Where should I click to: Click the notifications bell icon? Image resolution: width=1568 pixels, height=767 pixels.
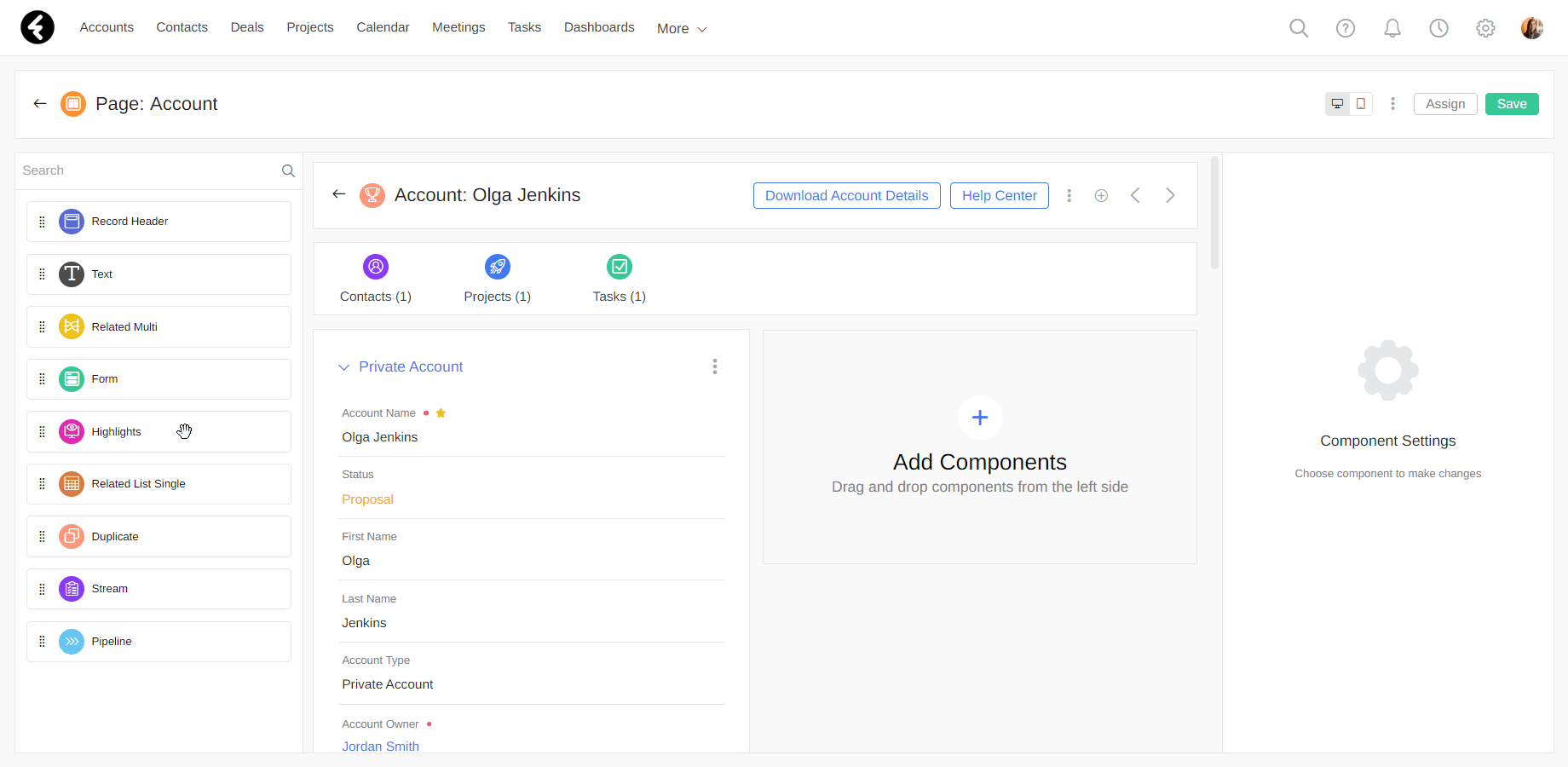(1392, 28)
